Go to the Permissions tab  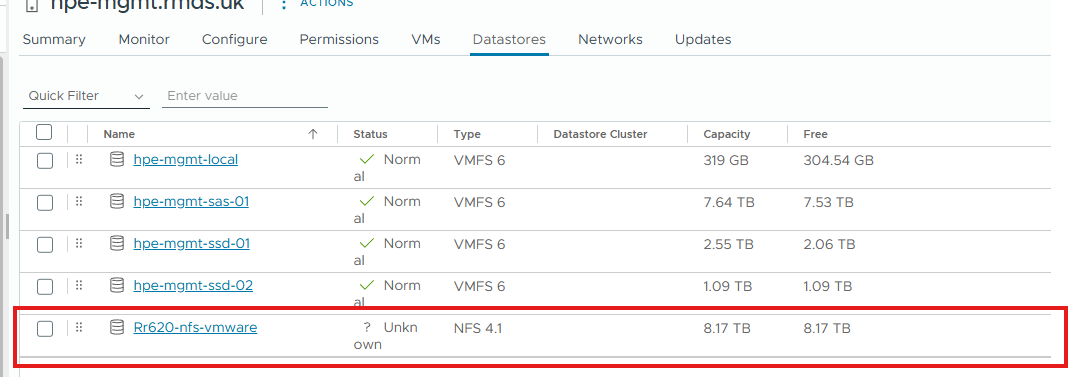tap(339, 40)
